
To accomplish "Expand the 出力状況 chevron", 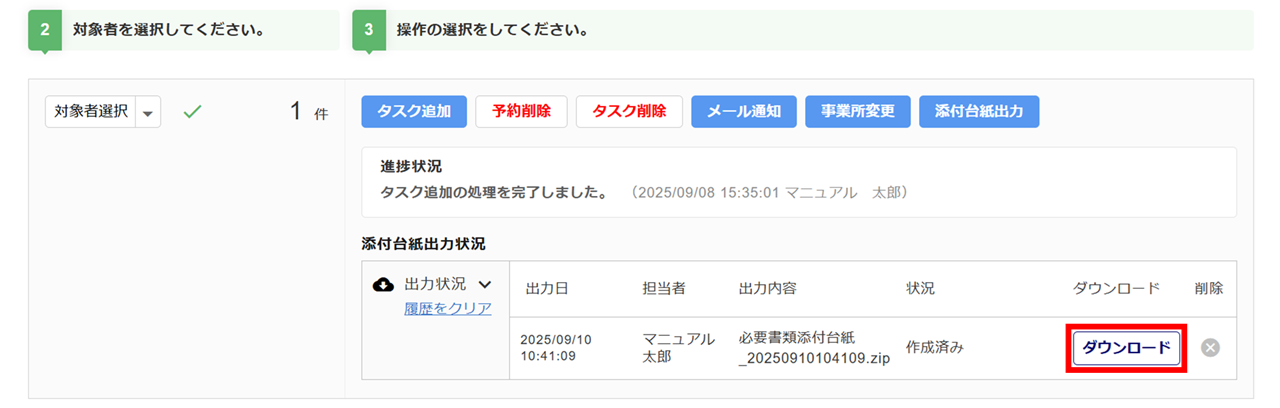I will pyautogui.click(x=485, y=285).
